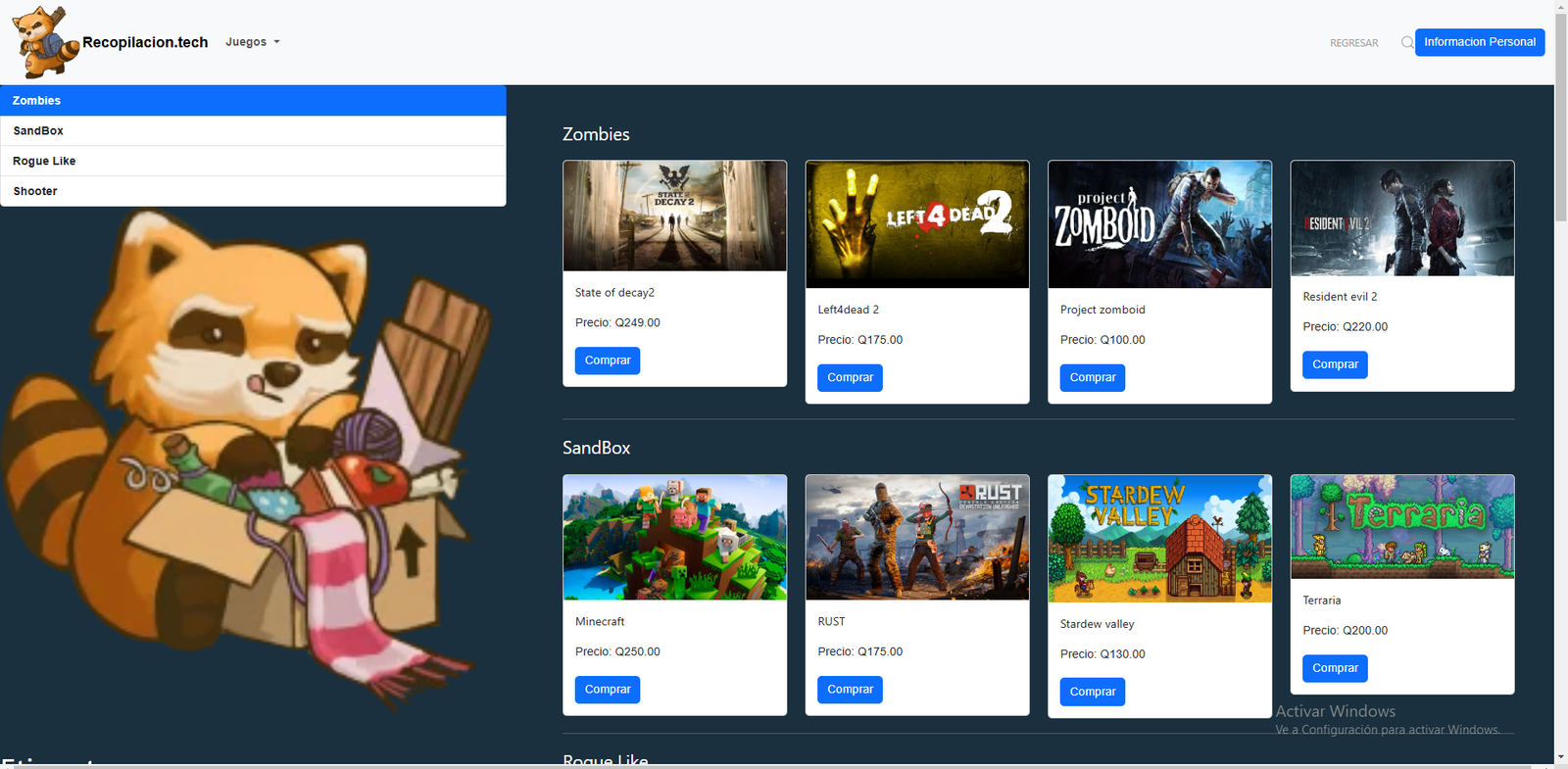
Task: Buy RUST with Comprar
Action: 850,690
